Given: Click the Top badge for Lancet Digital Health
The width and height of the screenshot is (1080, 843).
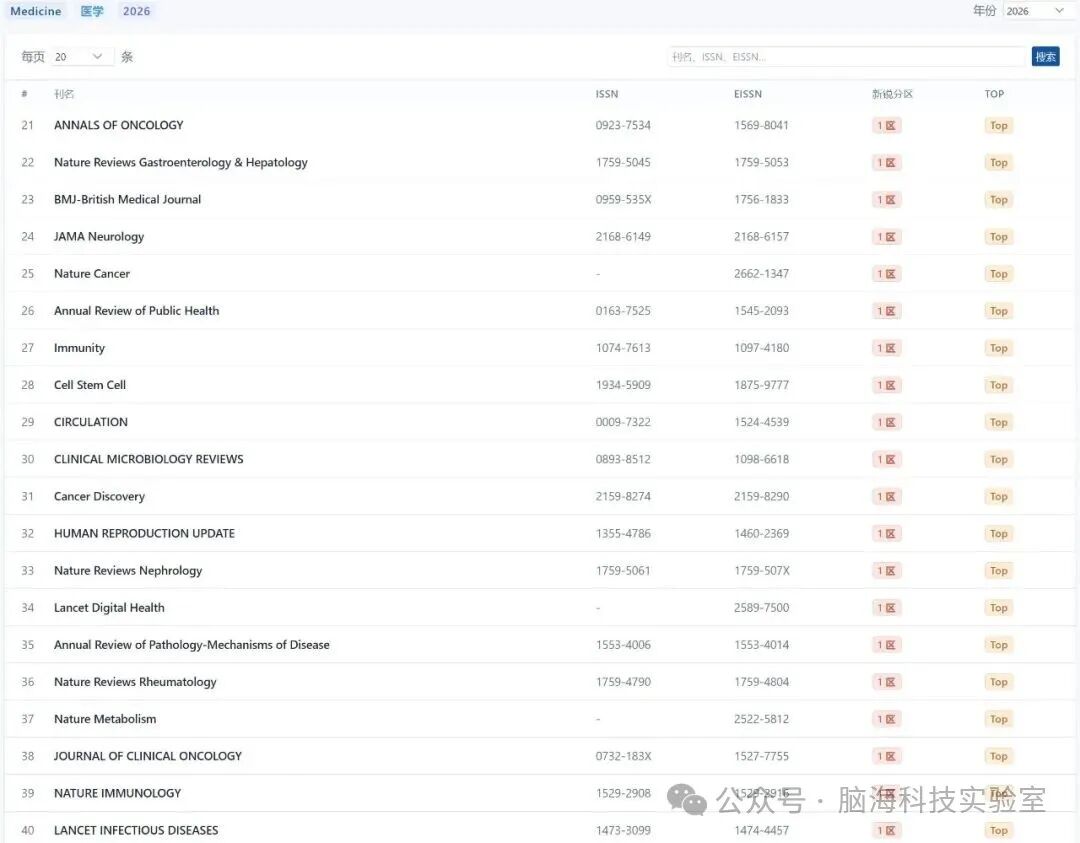Looking at the screenshot, I should (999, 608).
